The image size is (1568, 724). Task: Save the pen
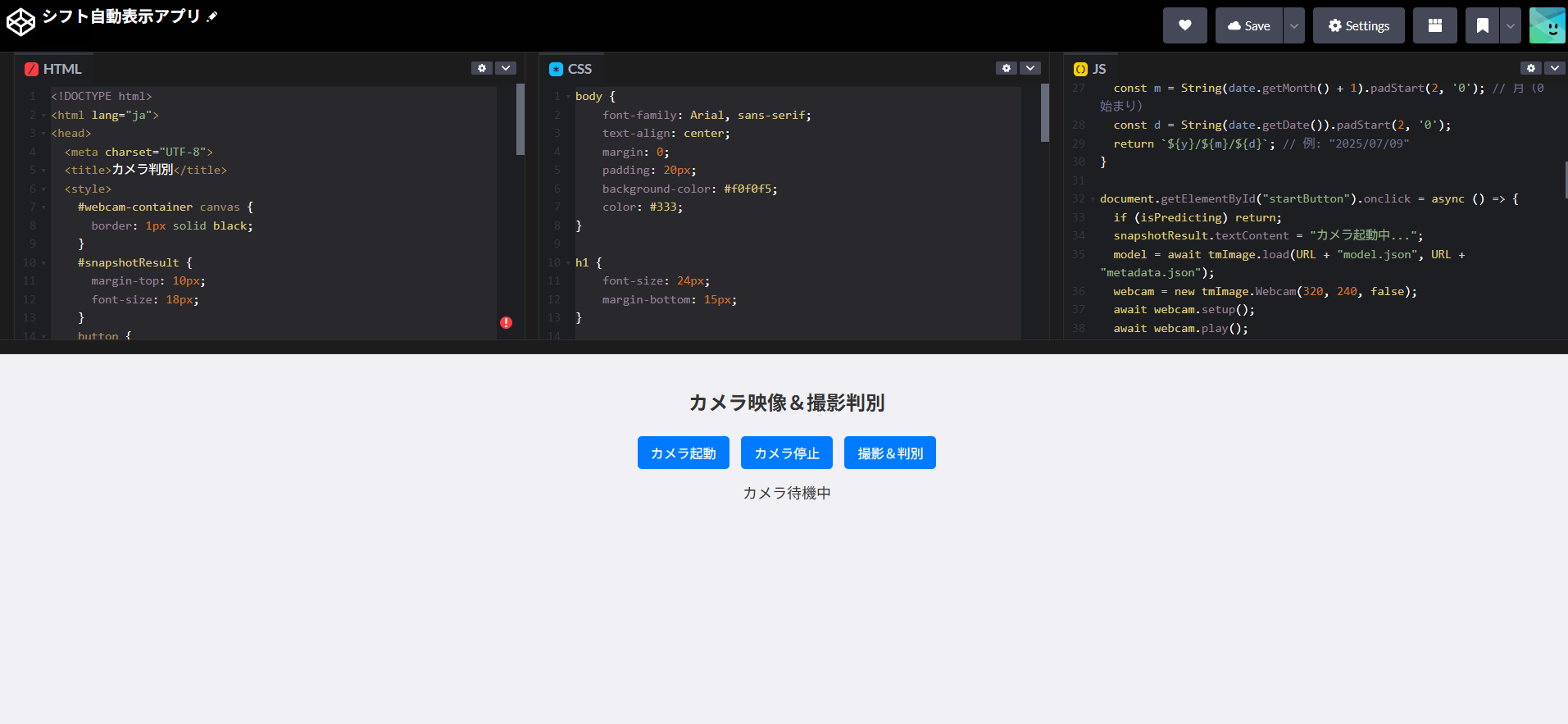click(1248, 25)
